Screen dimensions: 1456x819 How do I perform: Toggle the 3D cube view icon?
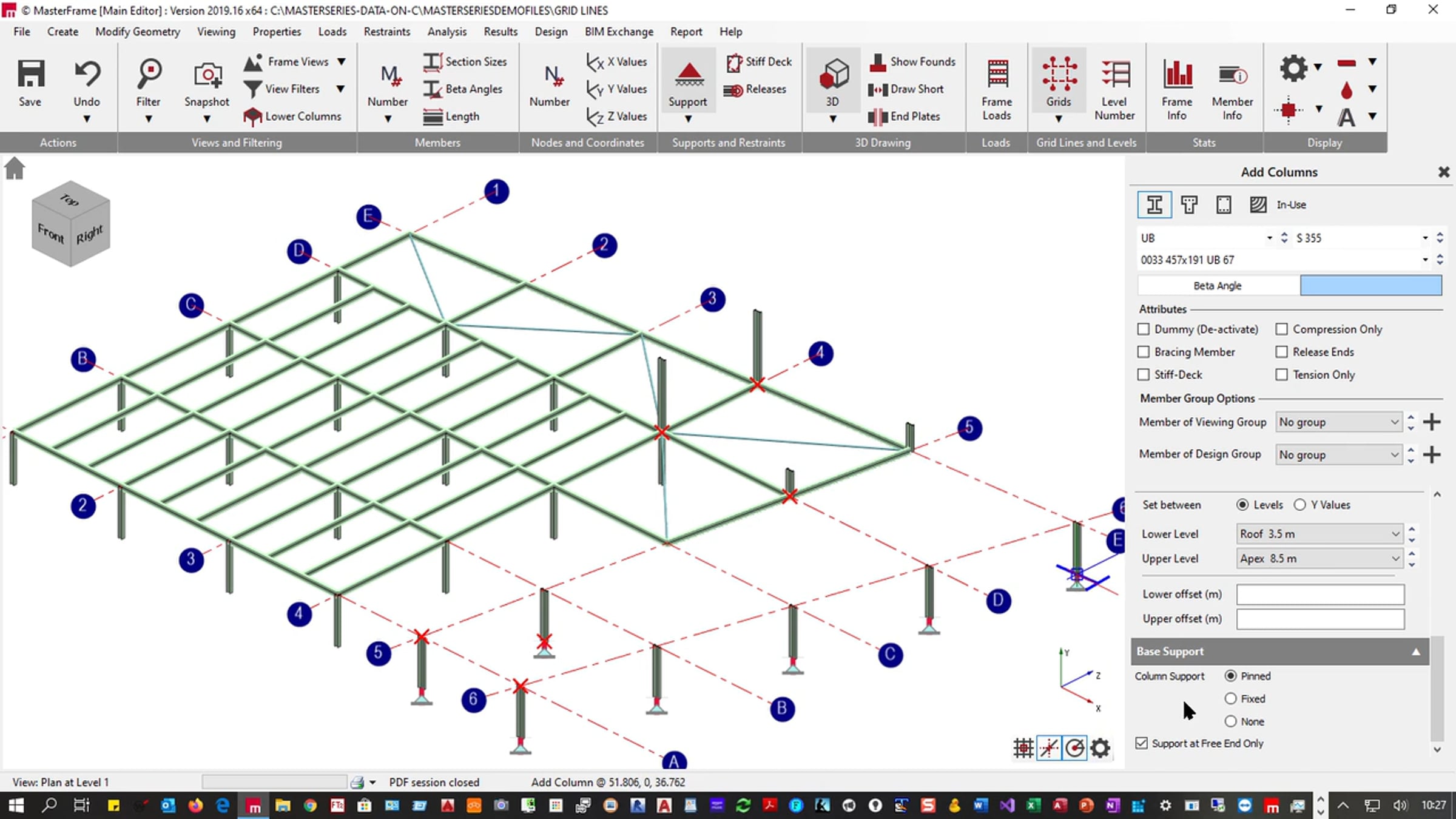[x=833, y=75]
